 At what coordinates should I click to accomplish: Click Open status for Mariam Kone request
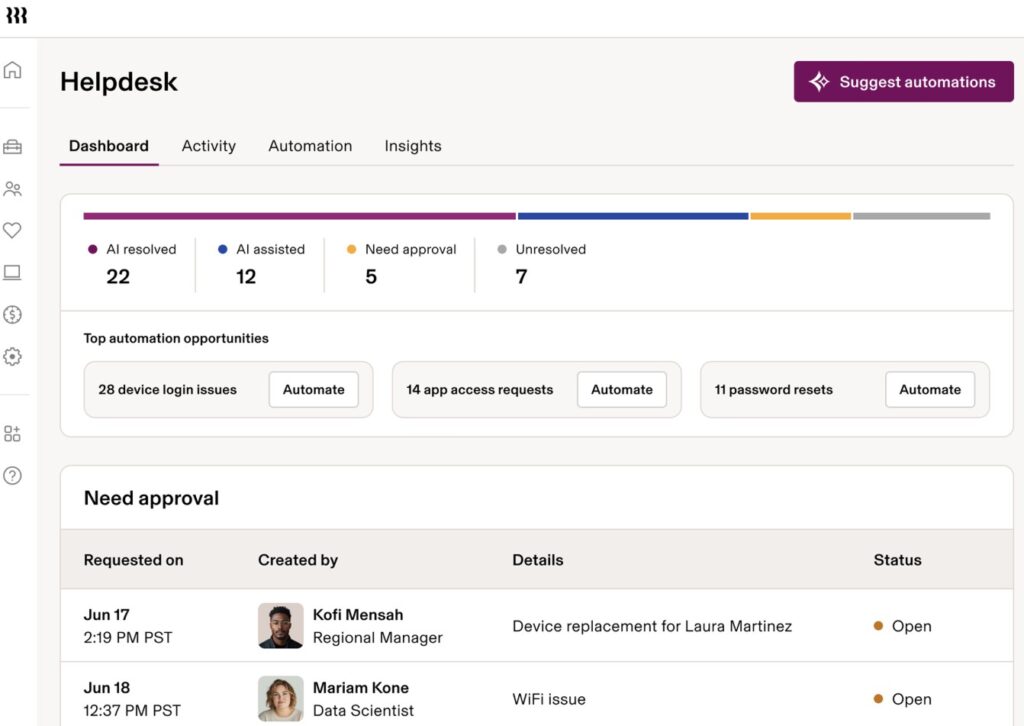(903, 699)
